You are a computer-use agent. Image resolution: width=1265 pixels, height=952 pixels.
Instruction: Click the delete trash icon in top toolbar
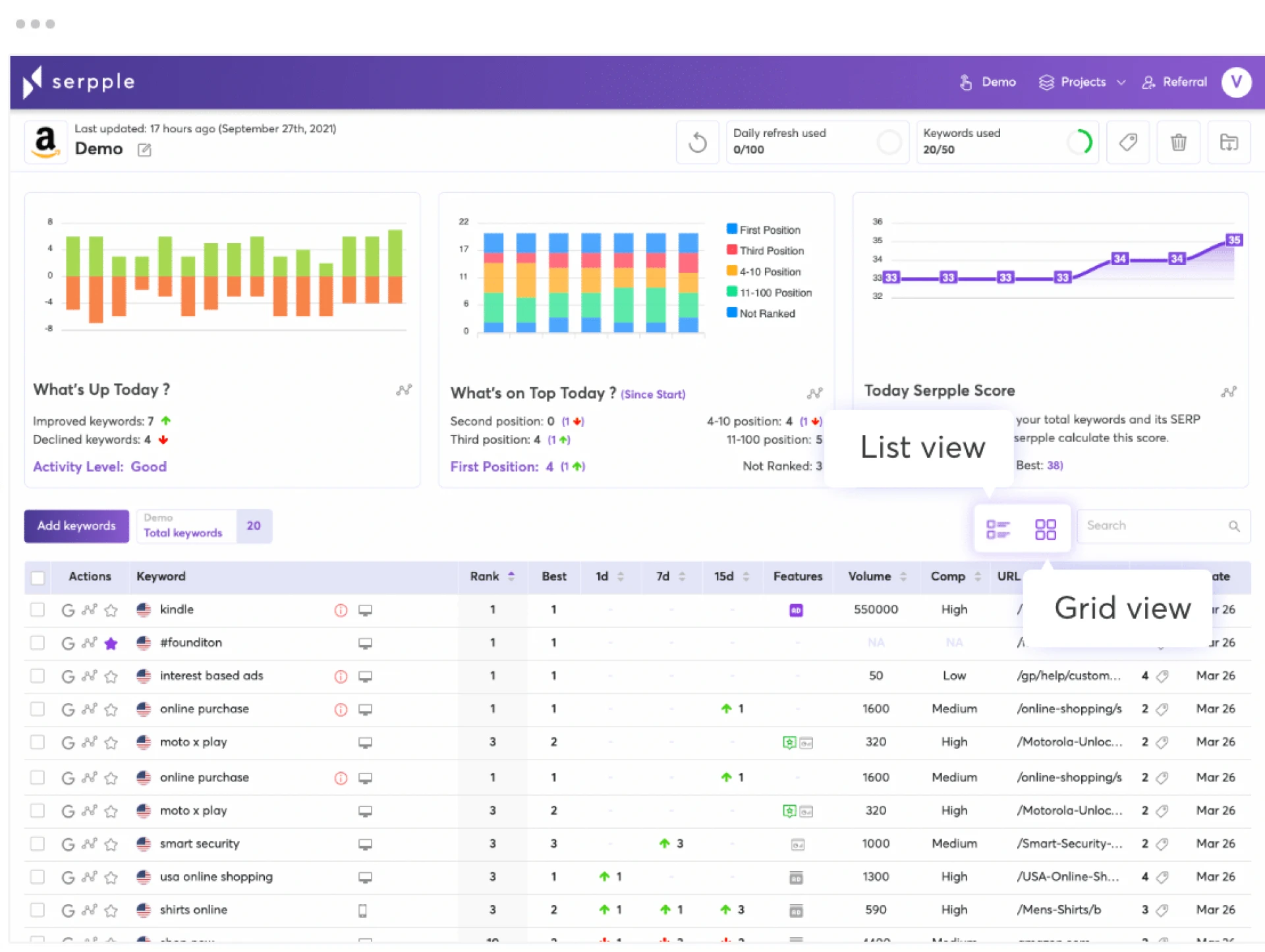tap(1179, 142)
